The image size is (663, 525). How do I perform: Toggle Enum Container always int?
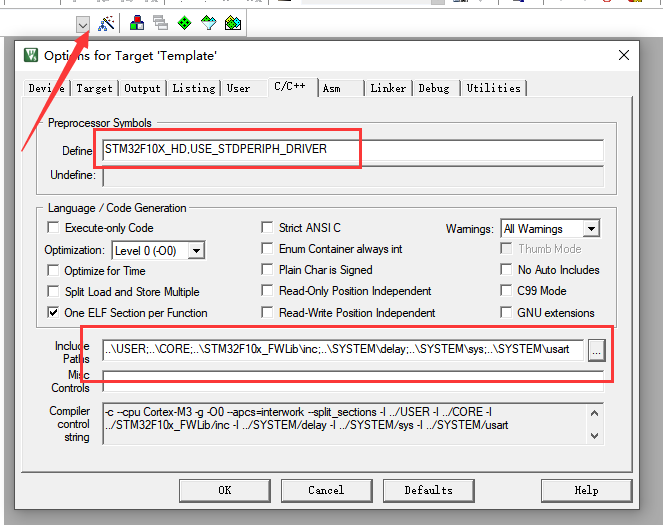(267, 249)
